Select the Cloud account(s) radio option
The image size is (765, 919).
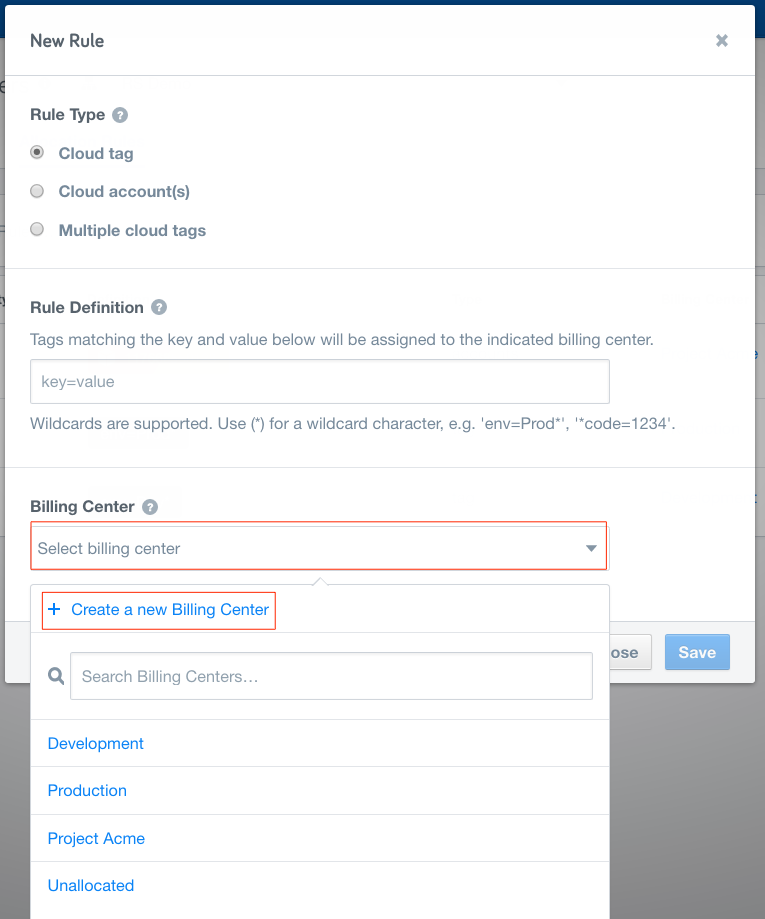pos(37,191)
